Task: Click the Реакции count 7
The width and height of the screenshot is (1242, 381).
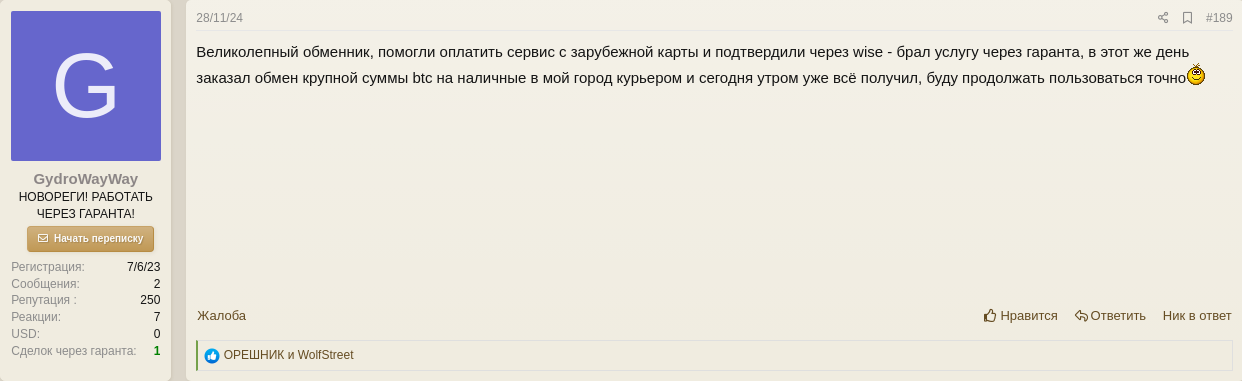Action: tap(157, 317)
